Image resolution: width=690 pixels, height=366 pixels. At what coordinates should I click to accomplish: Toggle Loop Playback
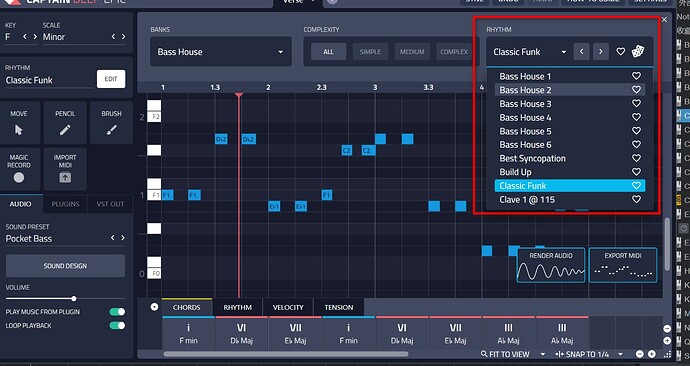click(117, 326)
